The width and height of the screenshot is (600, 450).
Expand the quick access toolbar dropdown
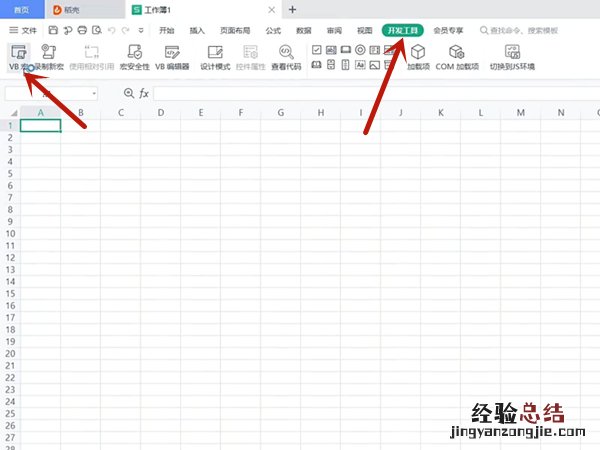pyautogui.click(x=141, y=30)
